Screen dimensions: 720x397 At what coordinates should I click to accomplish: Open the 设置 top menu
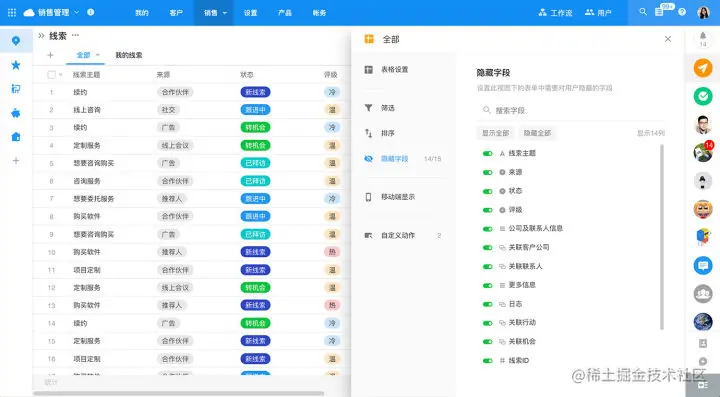[x=251, y=13]
